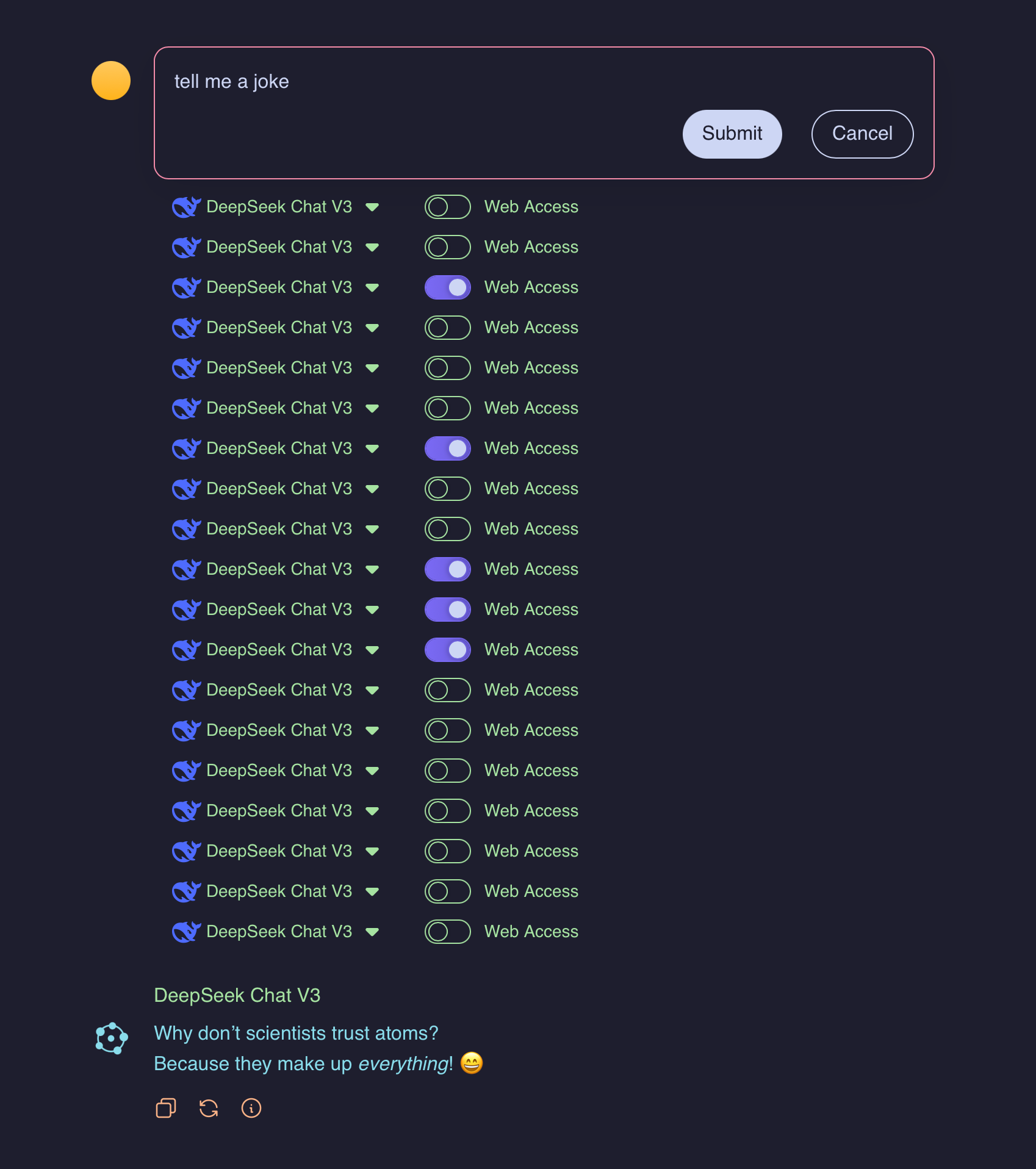1036x1169 pixels.
Task: Click the DeepSeek Chat V3 heading above the joke
Action: pyautogui.click(x=237, y=995)
